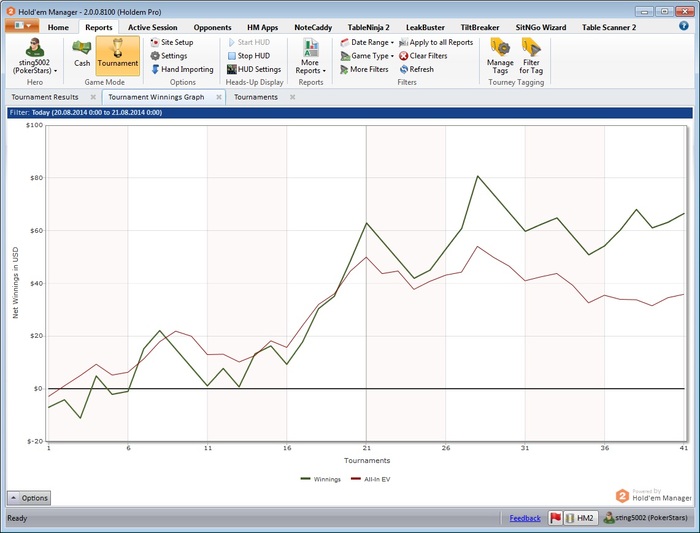Select the Home ribbon tab

(x=58, y=27)
